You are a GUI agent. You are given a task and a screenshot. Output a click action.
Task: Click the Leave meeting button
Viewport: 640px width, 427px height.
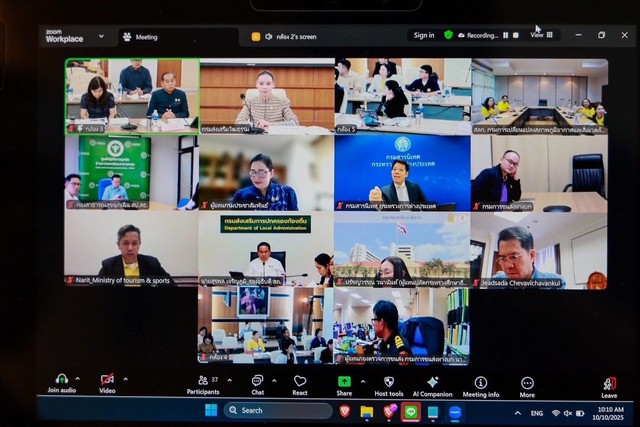point(609,383)
